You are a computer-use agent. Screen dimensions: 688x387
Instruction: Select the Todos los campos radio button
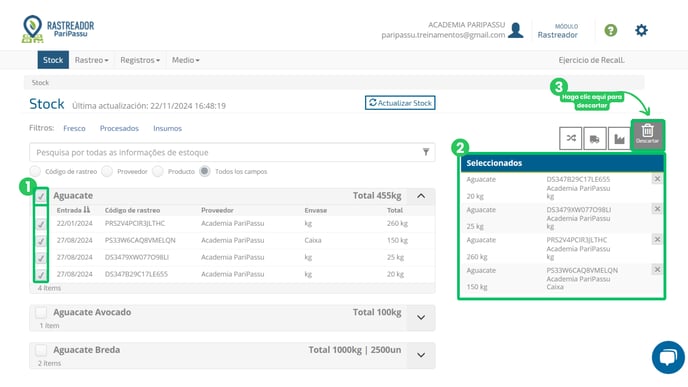click(204, 171)
